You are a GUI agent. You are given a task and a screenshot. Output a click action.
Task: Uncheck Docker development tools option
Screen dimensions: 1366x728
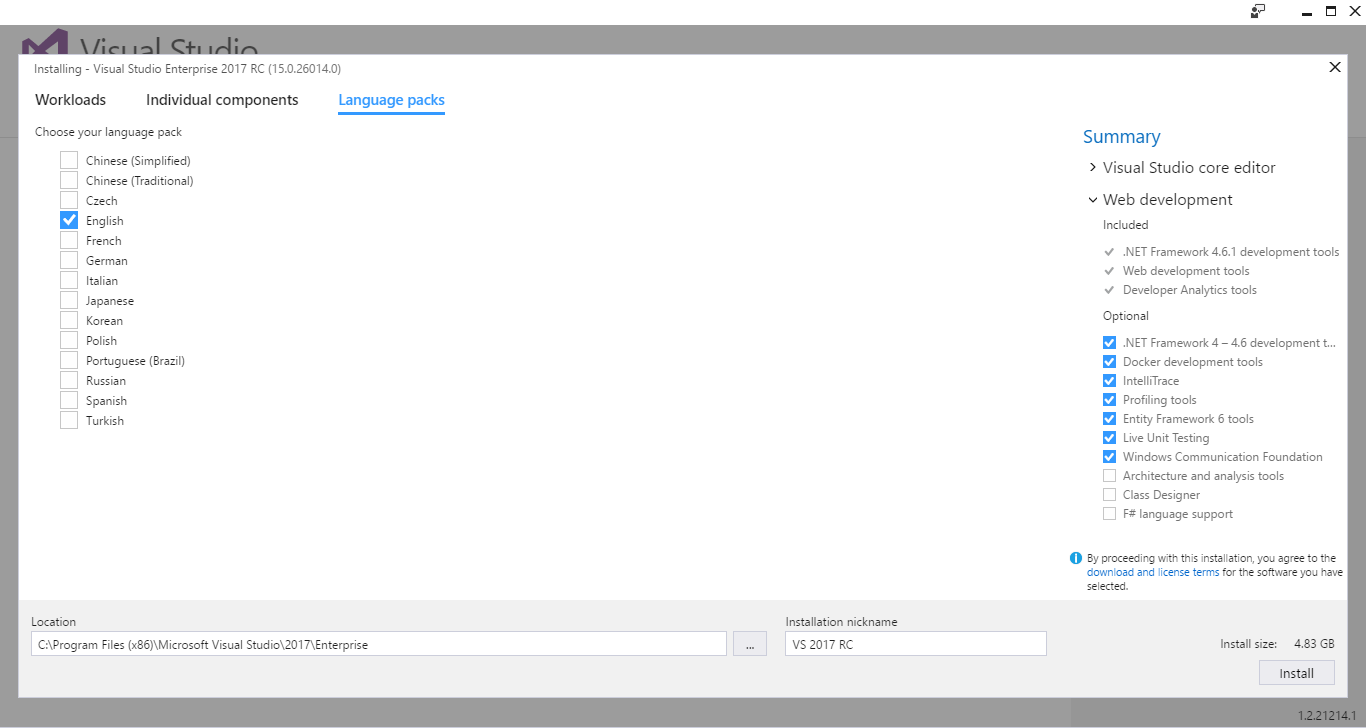(x=1109, y=362)
